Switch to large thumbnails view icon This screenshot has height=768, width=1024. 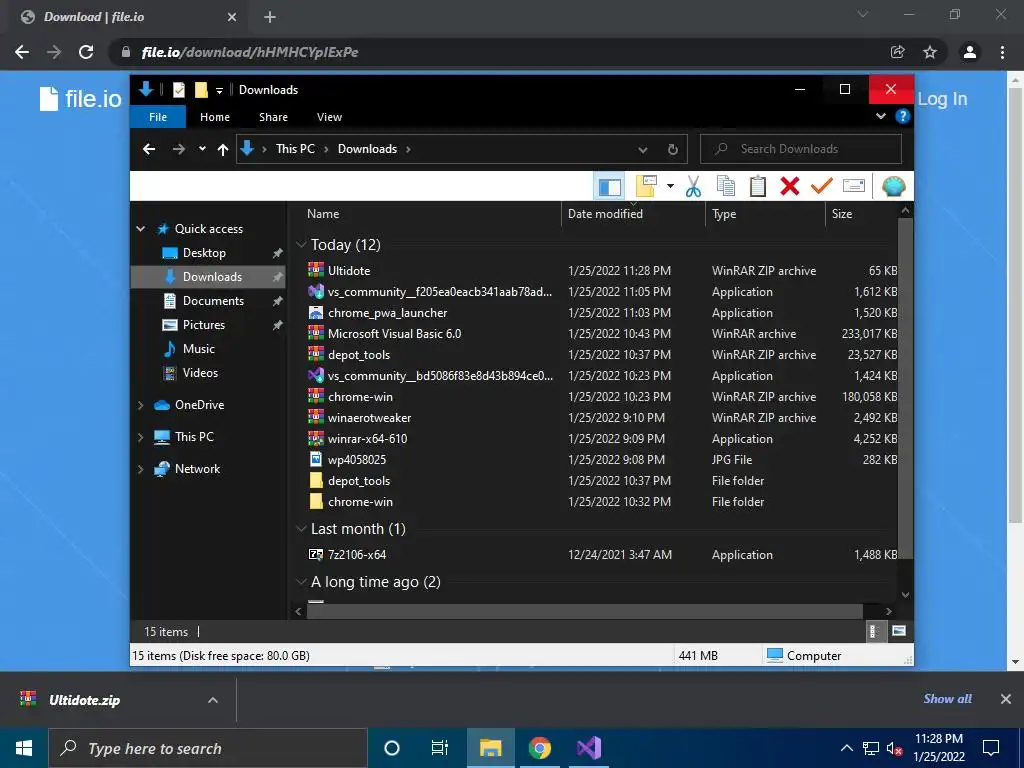[899, 631]
